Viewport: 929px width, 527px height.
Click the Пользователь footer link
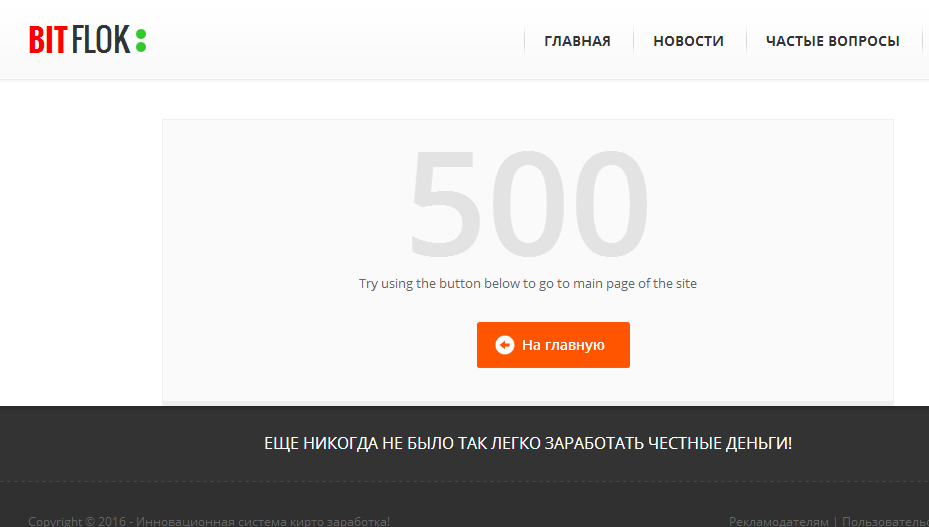[x=885, y=522]
